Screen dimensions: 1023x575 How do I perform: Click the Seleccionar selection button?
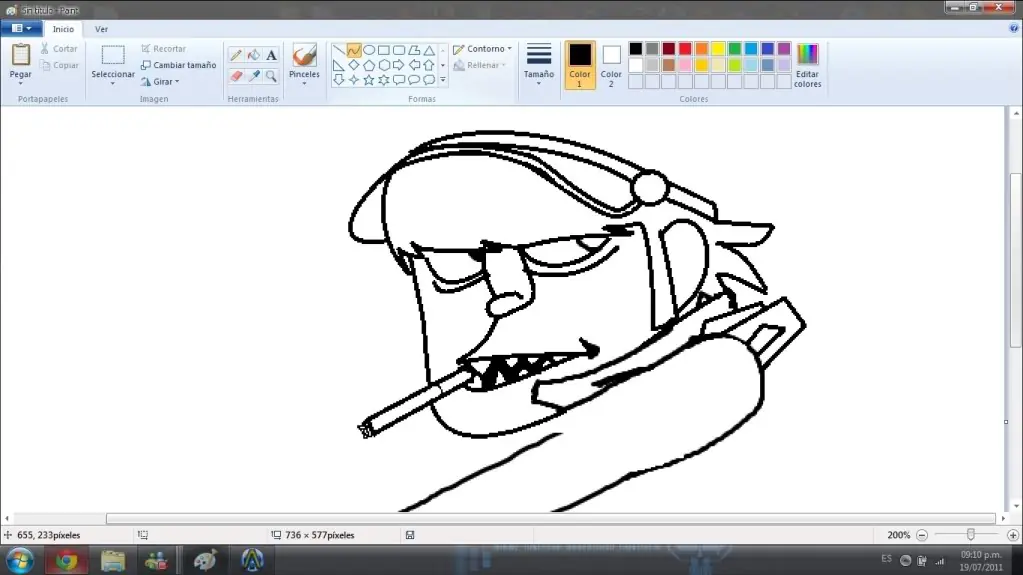click(112, 61)
